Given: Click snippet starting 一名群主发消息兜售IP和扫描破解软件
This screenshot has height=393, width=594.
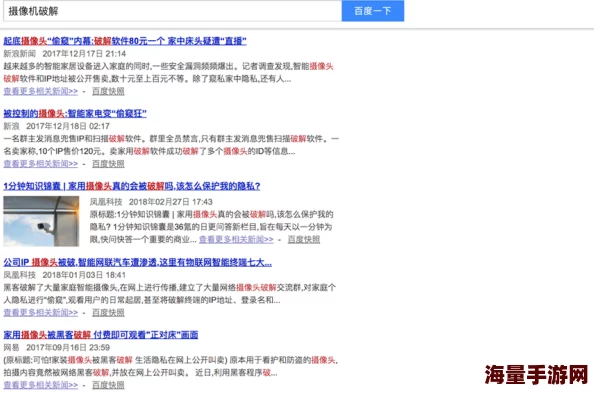Looking at the screenshot, I should coord(171,145).
